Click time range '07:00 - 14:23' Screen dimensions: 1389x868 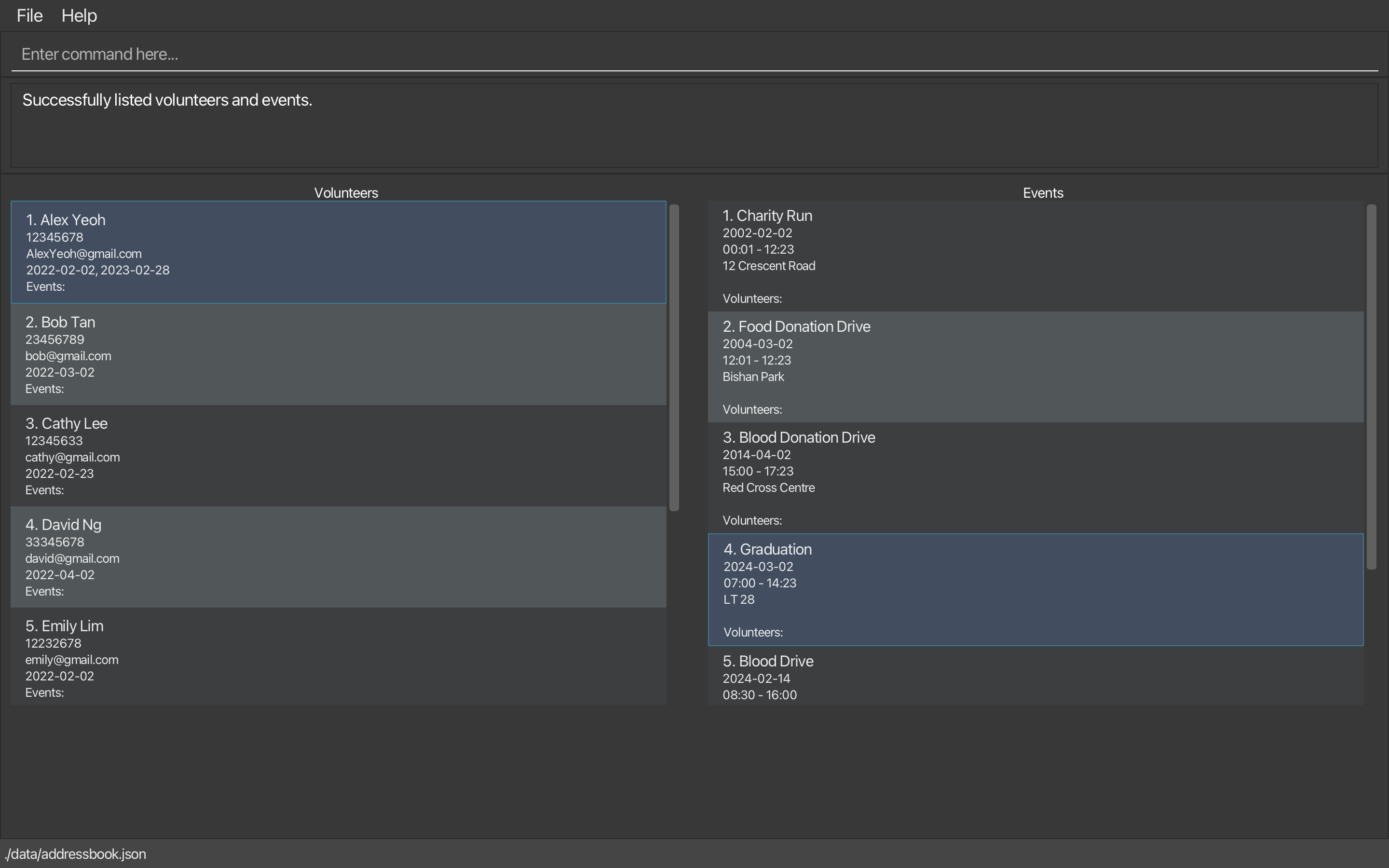click(760, 583)
